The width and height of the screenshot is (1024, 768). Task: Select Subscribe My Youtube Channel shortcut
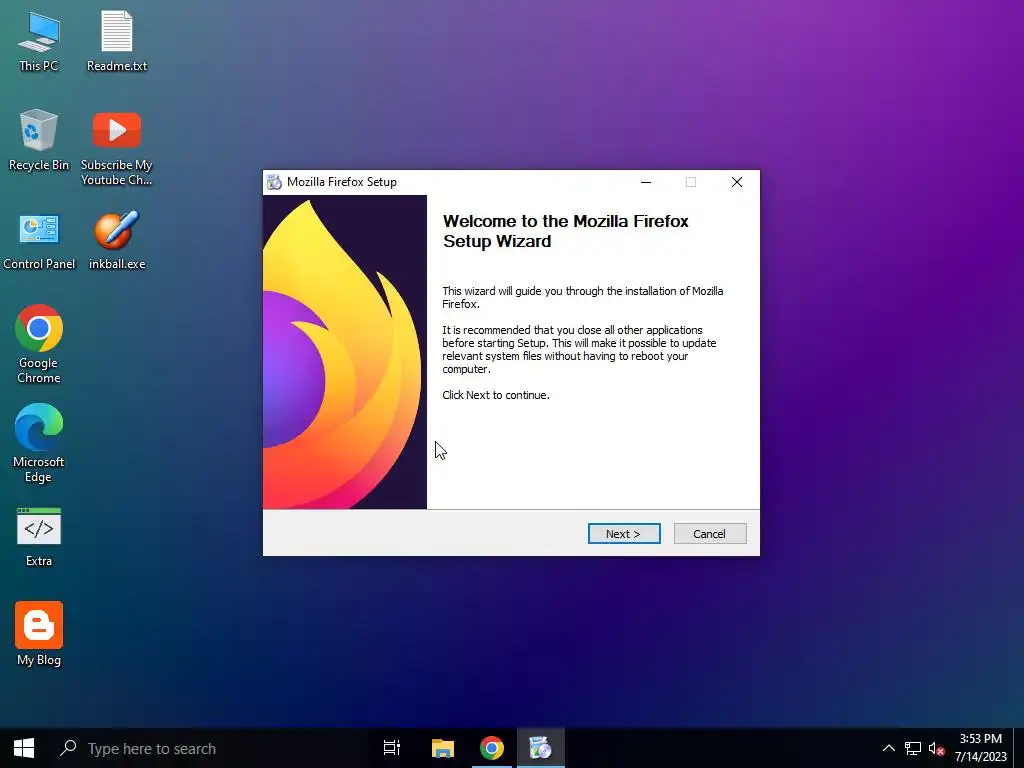(117, 149)
